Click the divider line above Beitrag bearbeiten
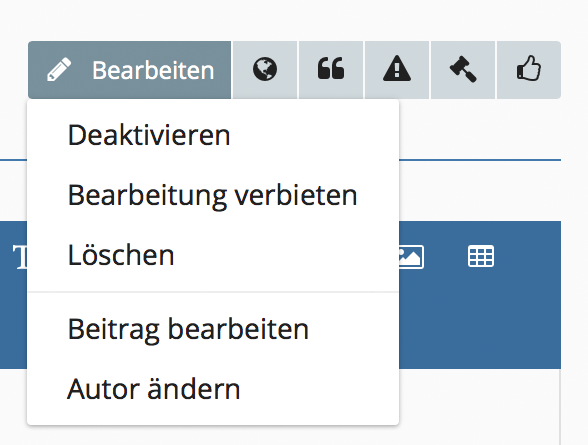The height and width of the screenshot is (445, 588). point(213,292)
